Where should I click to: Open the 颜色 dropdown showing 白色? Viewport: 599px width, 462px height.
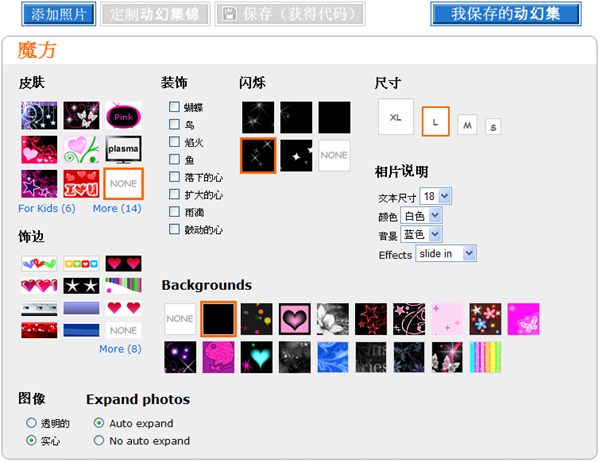click(x=421, y=216)
